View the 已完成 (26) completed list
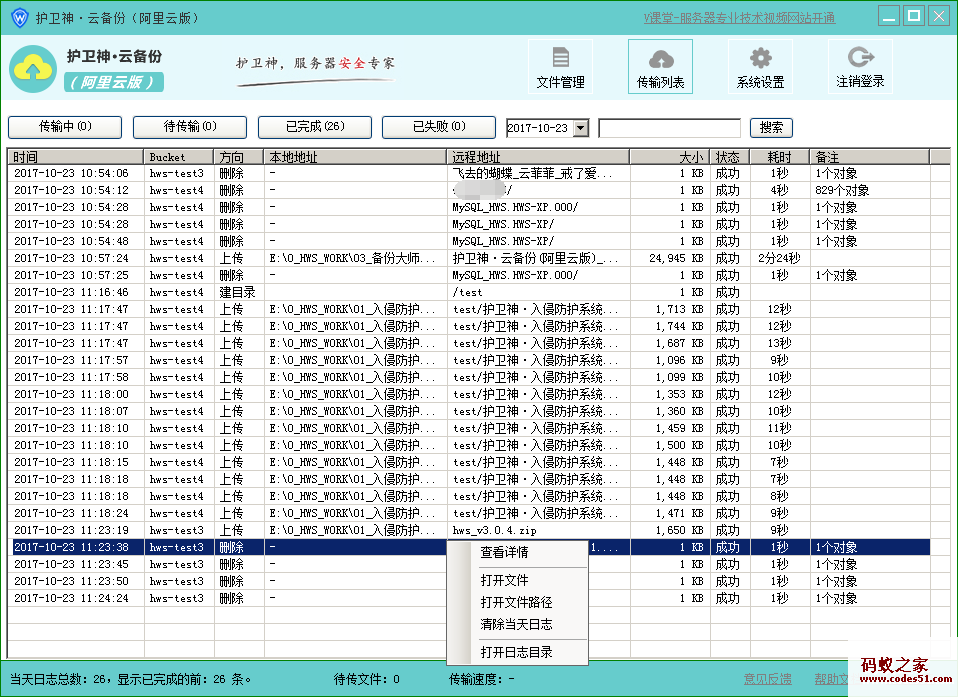Screen dimensions: 958x697 click(315, 127)
